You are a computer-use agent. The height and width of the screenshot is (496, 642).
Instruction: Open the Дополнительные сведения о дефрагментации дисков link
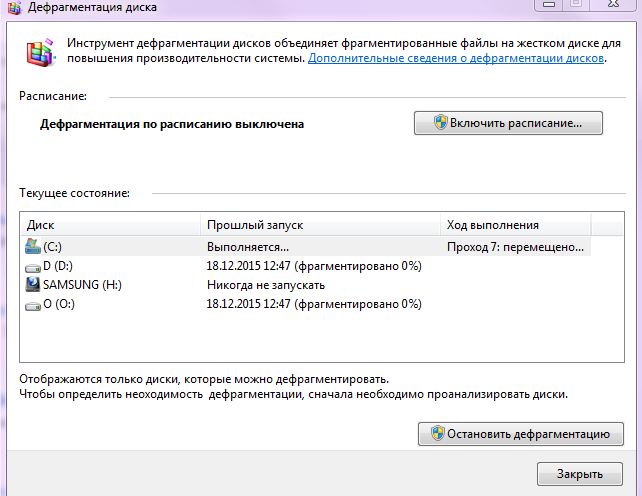[x=456, y=59]
